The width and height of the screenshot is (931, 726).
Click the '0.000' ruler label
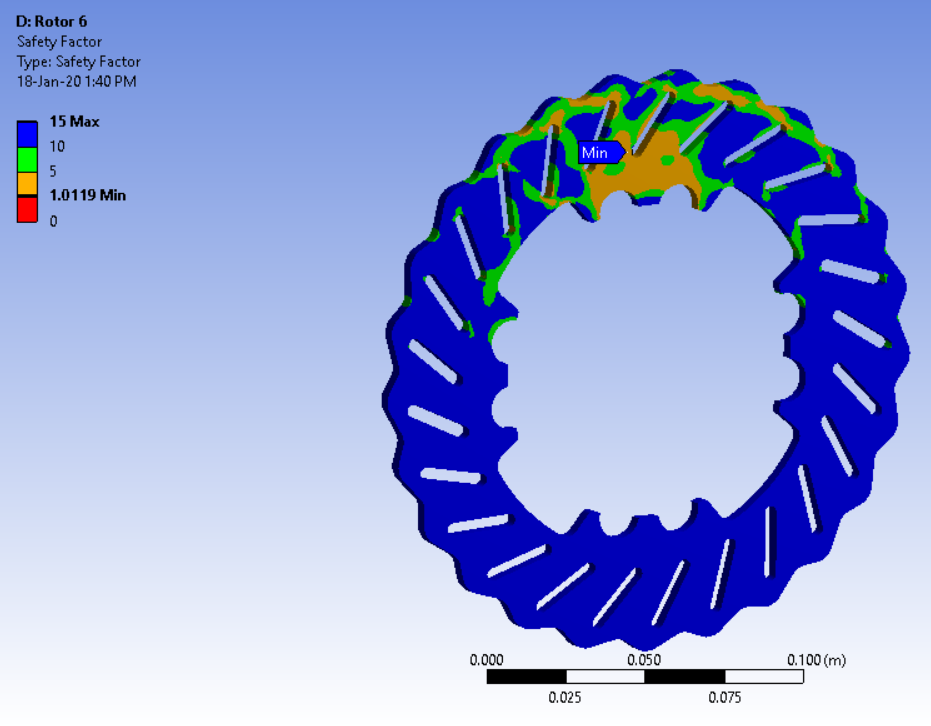tap(486, 660)
